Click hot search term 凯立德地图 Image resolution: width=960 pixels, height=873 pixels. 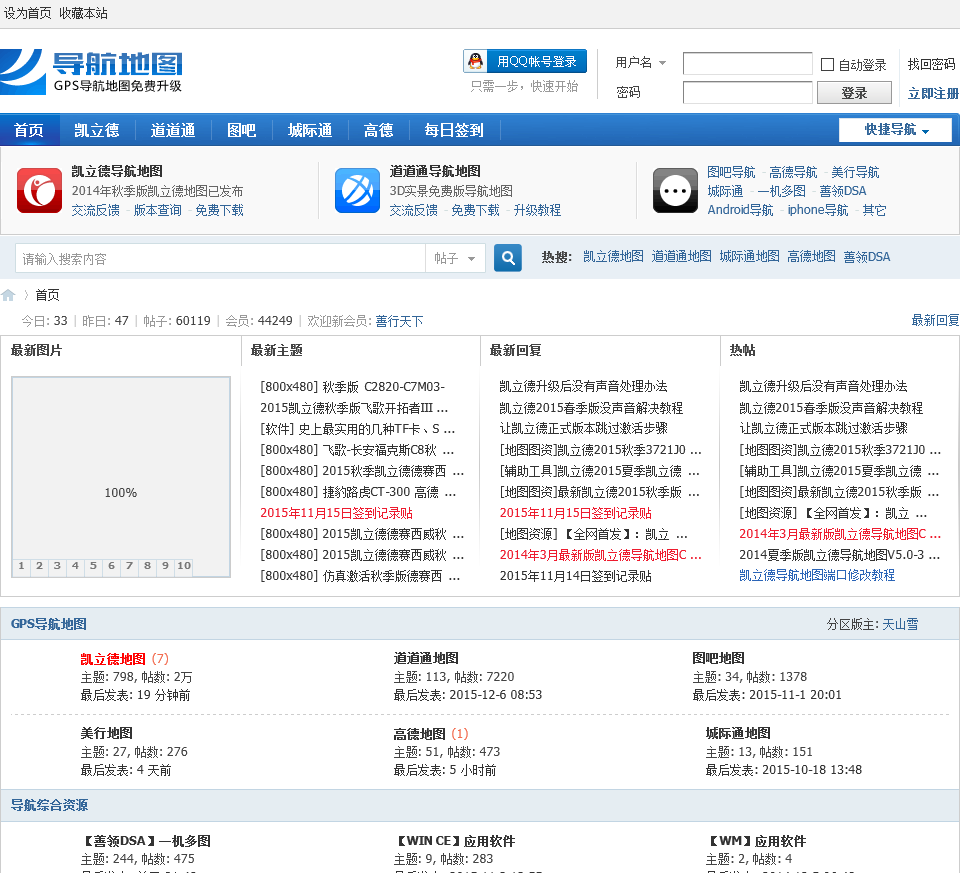pyautogui.click(x=613, y=256)
